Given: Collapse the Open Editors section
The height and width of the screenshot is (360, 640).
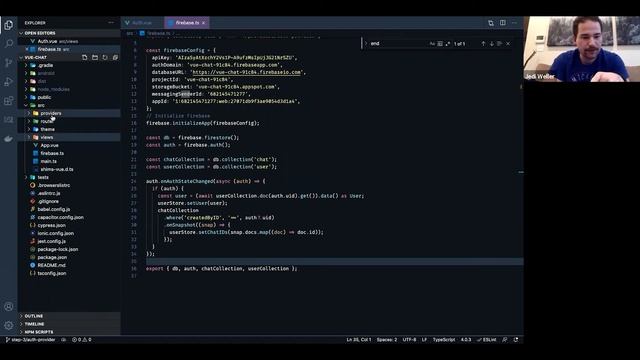Looking at the screenshot, I should [40, 33].
